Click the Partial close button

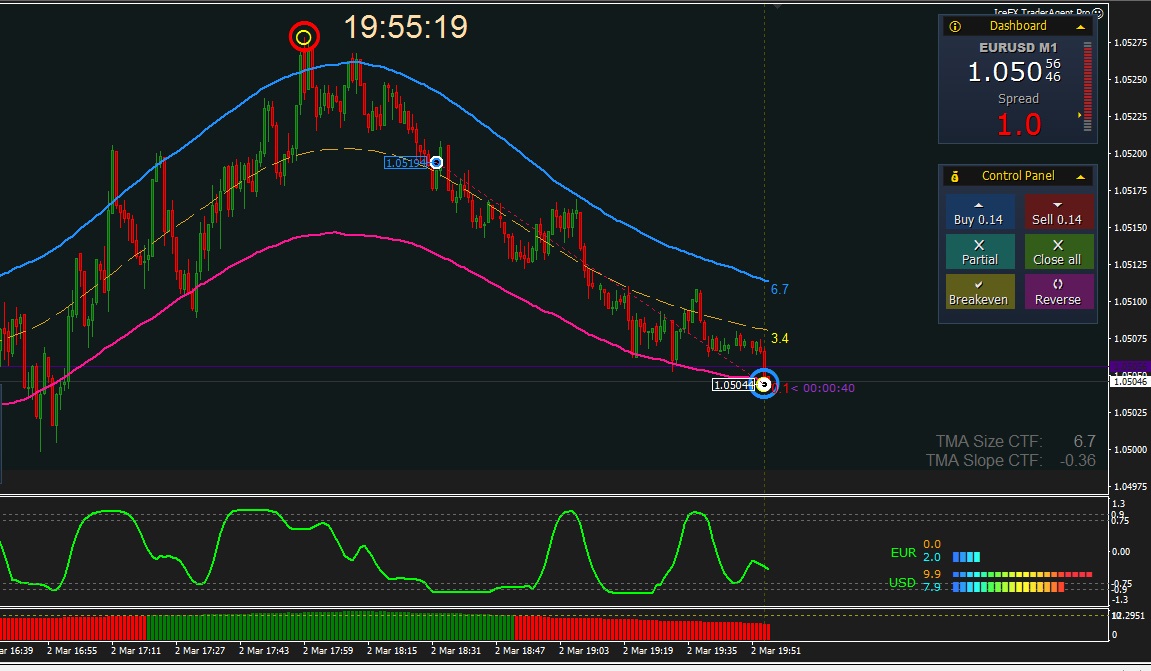coord(980,252)
